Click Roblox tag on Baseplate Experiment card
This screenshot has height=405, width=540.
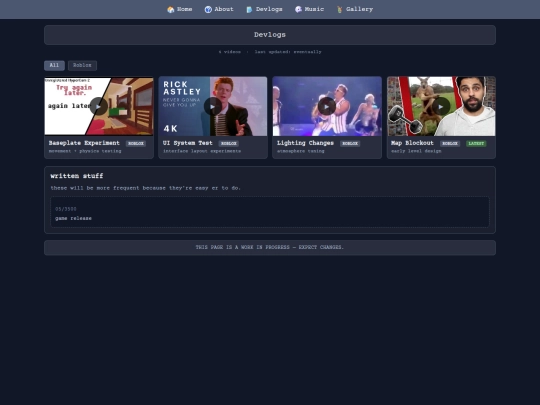coord(136,144)
